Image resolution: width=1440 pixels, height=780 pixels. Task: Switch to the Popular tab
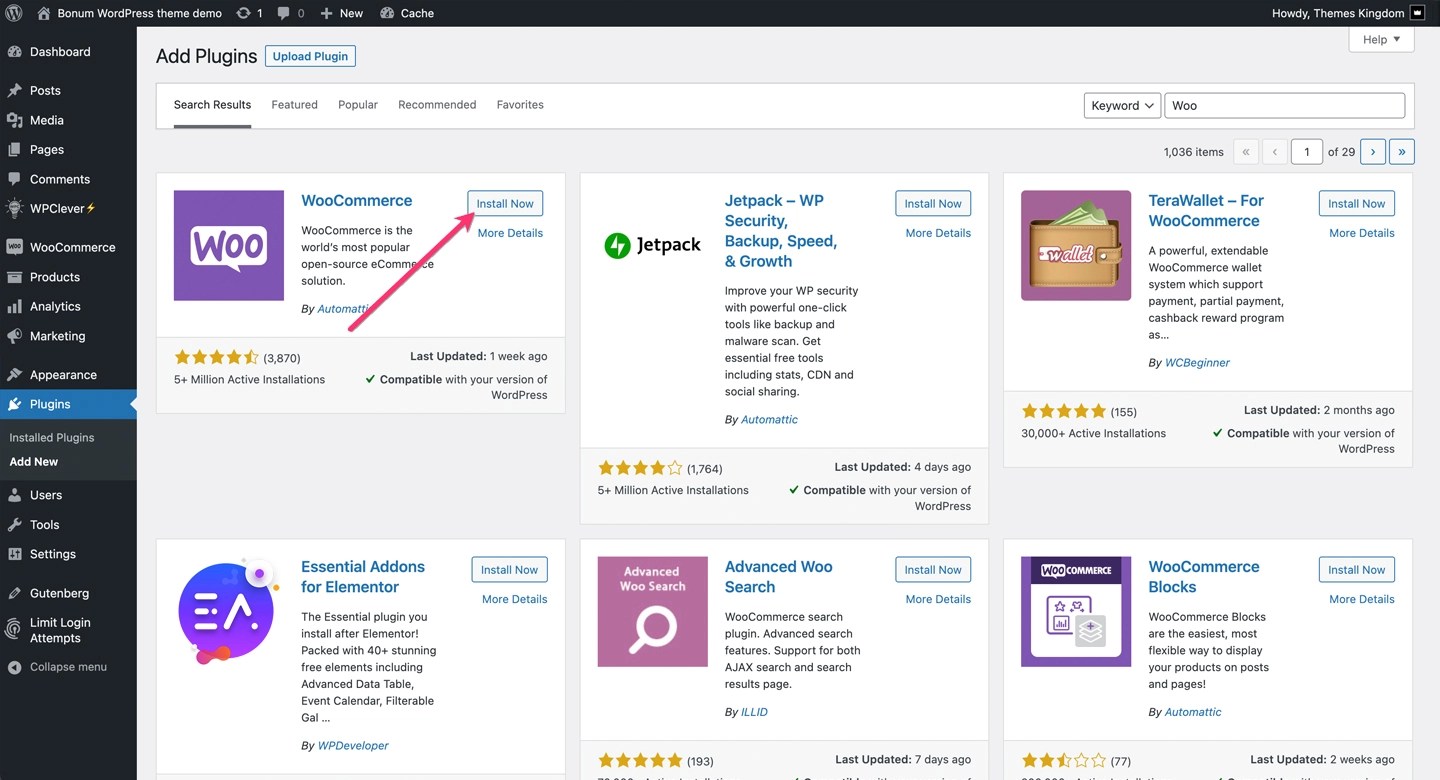[358, 104]
